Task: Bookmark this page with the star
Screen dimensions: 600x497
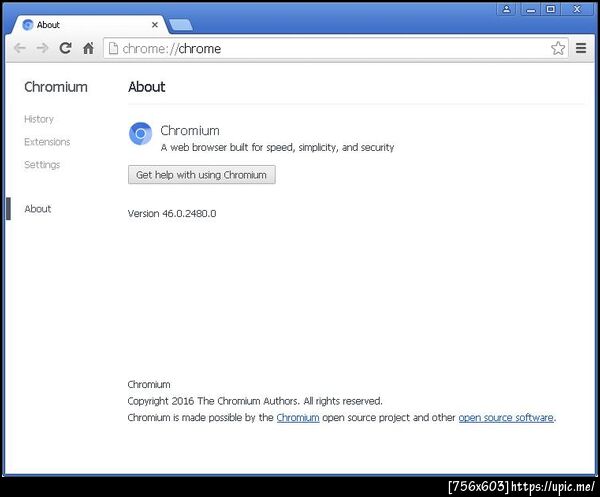Action: 558,48
